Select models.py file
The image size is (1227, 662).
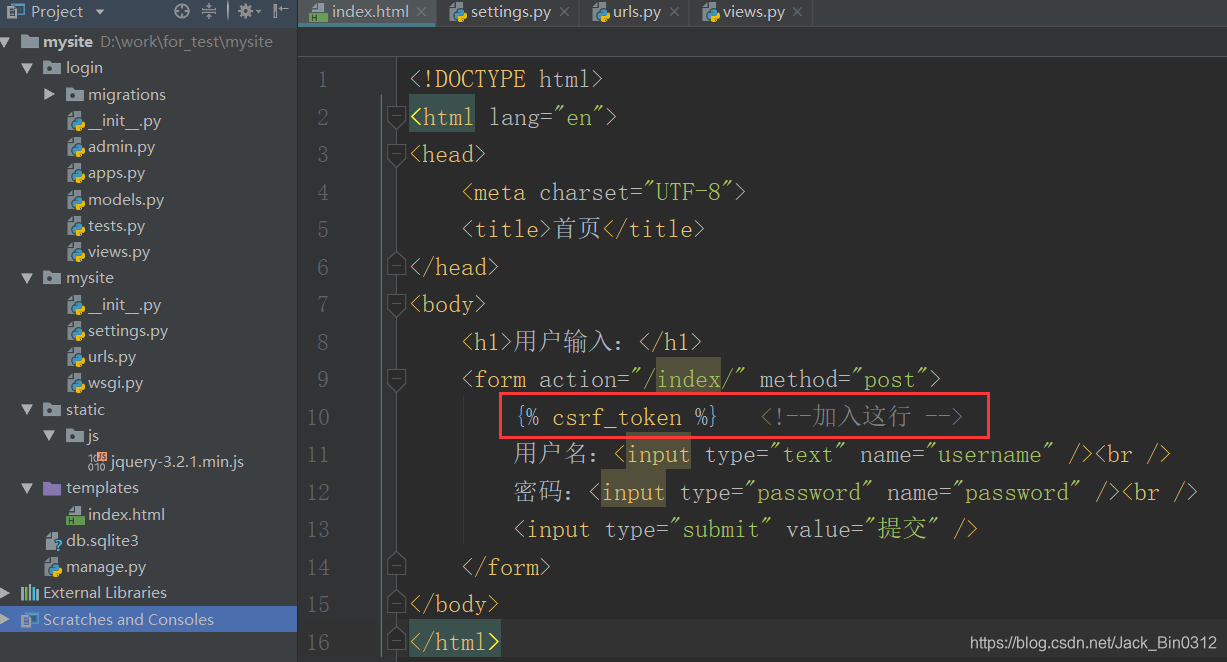tap(126, 200)
